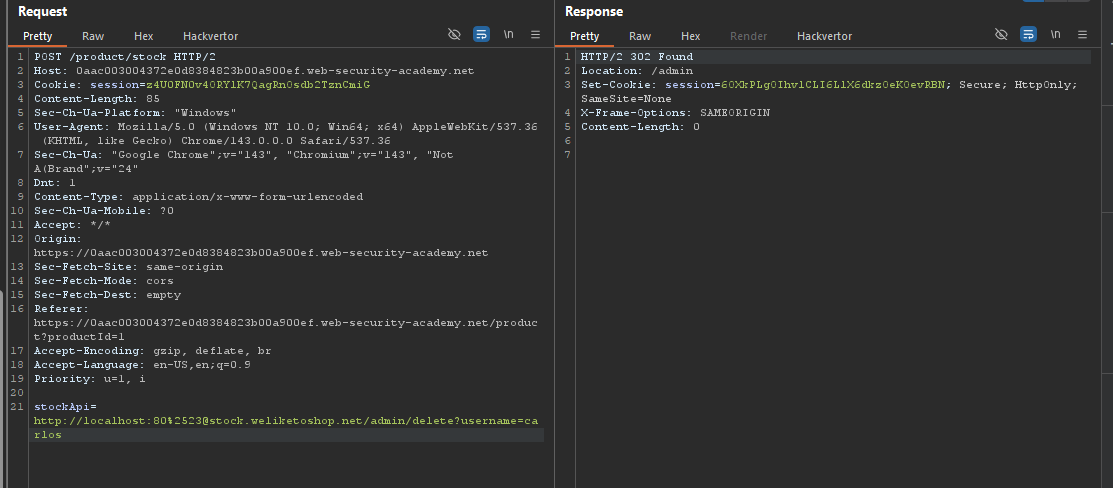Toggle line wrap in Request panel
This screenshot has width=1113, height=488.
481,34
